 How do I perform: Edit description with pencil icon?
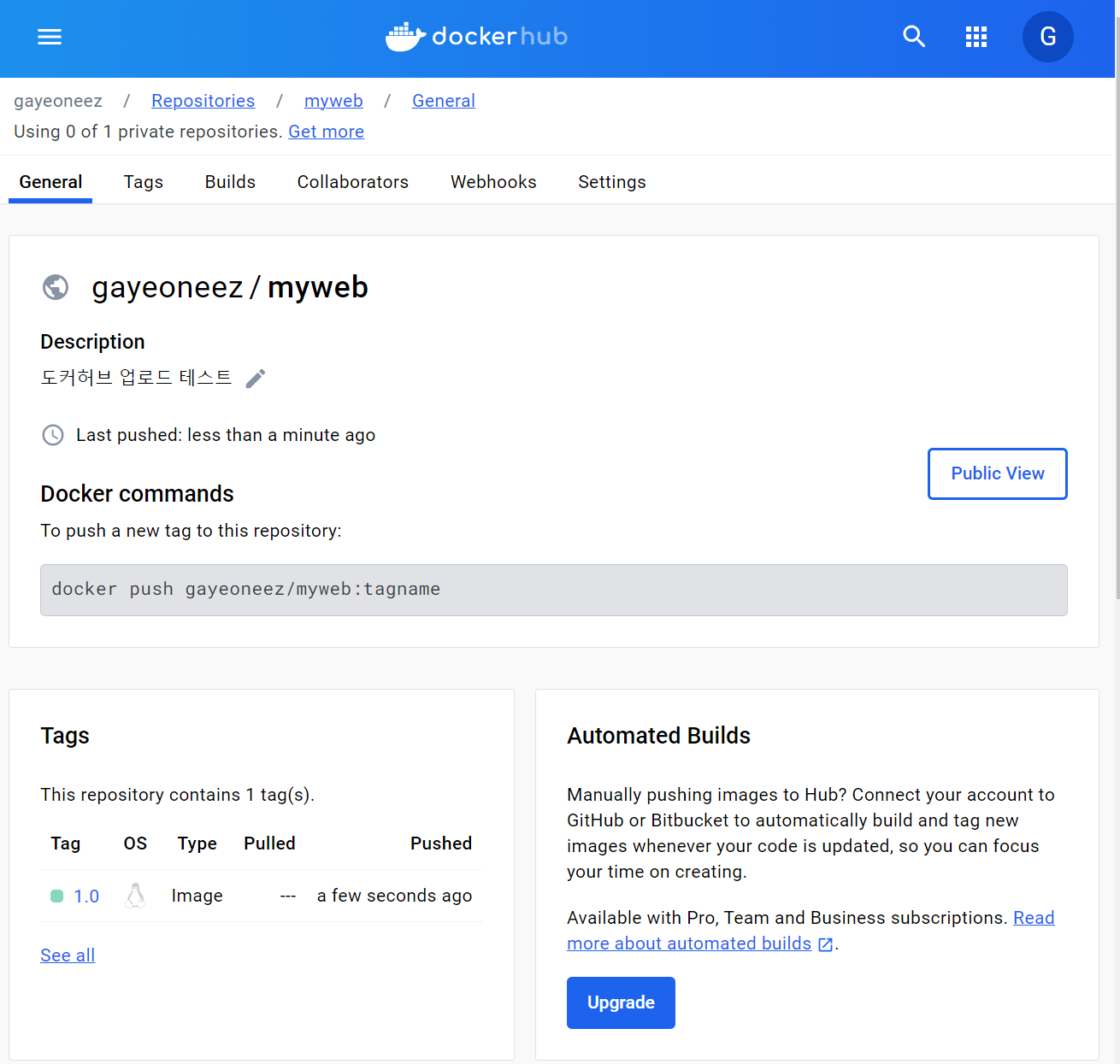tap(256, 379)
